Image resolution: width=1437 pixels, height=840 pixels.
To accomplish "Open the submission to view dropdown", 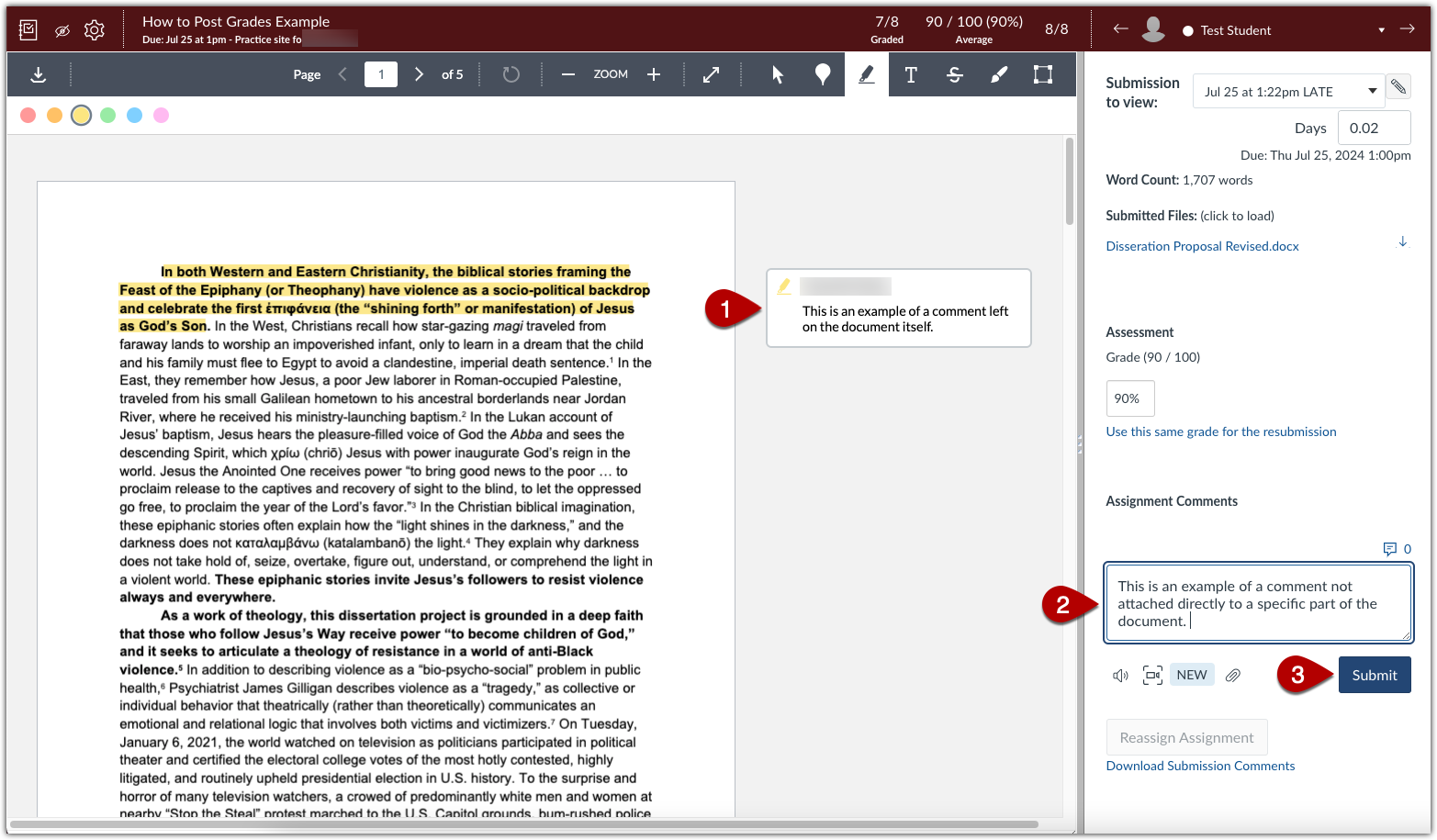I will point(1288,92).
